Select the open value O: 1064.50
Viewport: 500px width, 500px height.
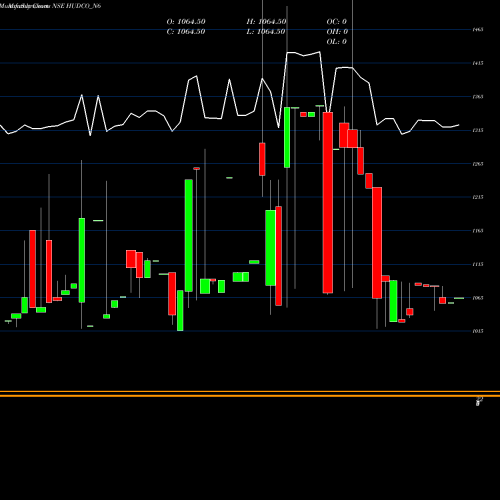click(186, 22)
